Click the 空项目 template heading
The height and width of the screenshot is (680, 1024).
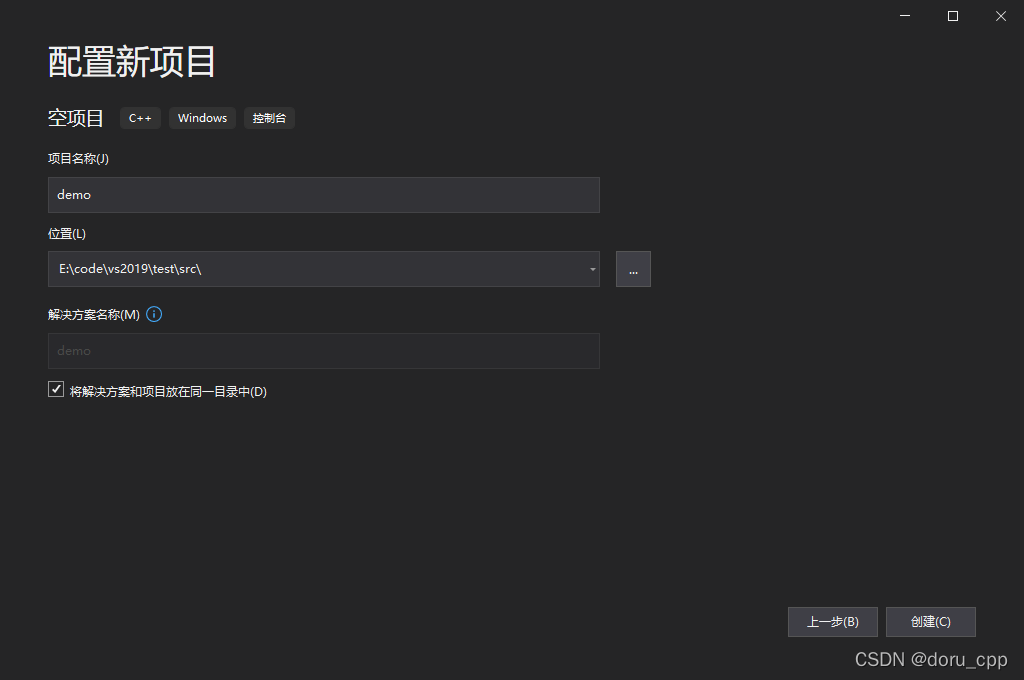pyautogui.click(x=76, y=118)
